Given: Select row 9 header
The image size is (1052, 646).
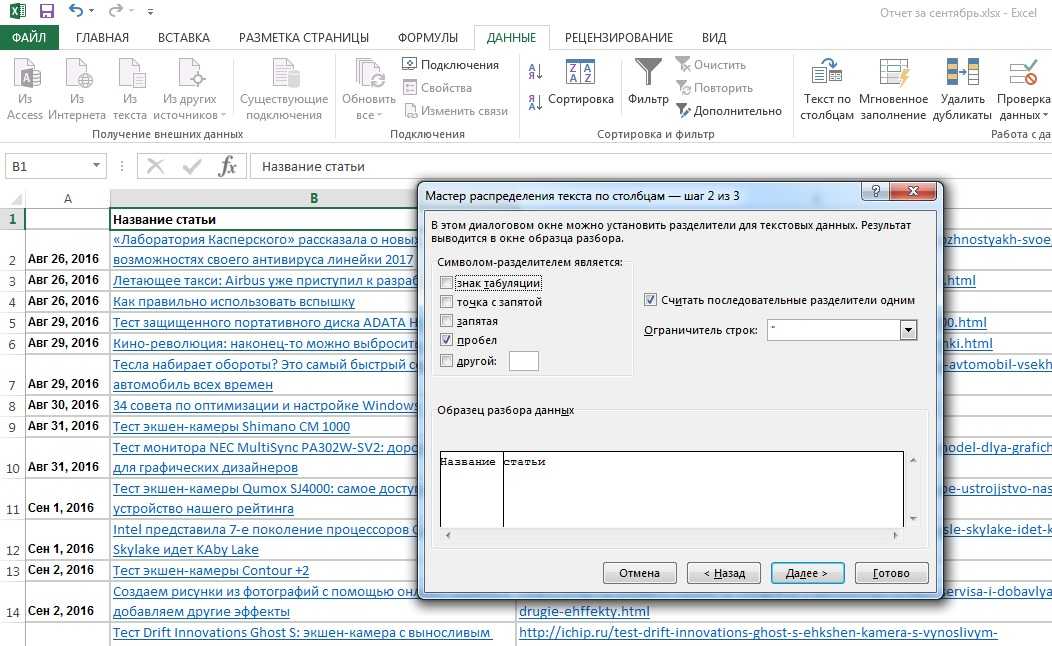Looking at the screenshot, I should coord(12,427).
